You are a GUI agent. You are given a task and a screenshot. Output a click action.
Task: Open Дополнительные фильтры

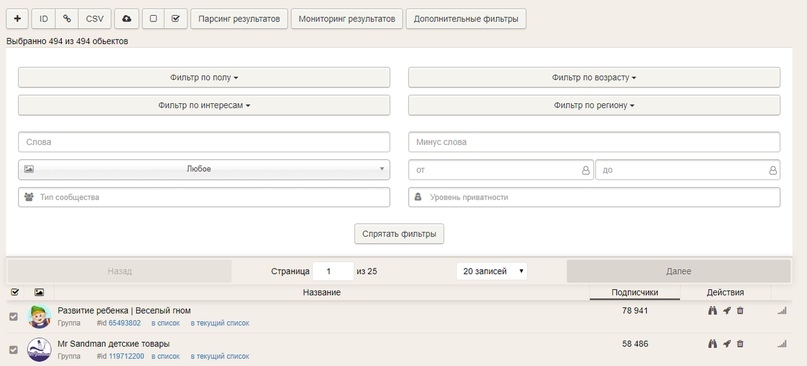[x=466, y=19]
